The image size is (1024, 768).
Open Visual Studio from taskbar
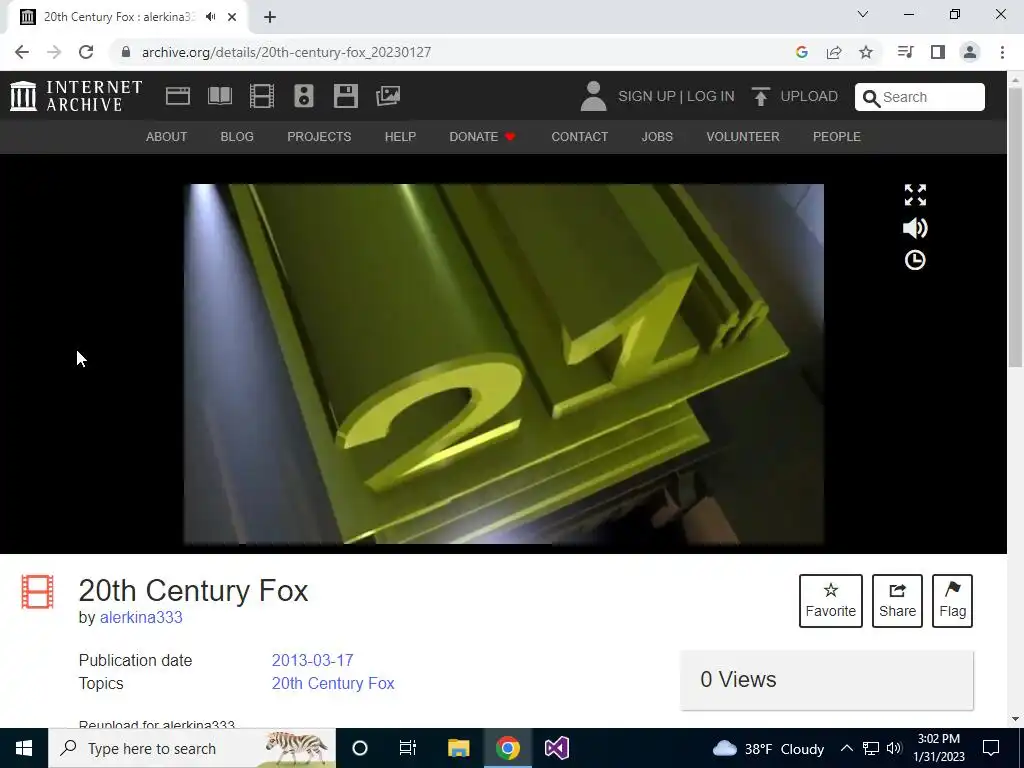tap(557, 748)
